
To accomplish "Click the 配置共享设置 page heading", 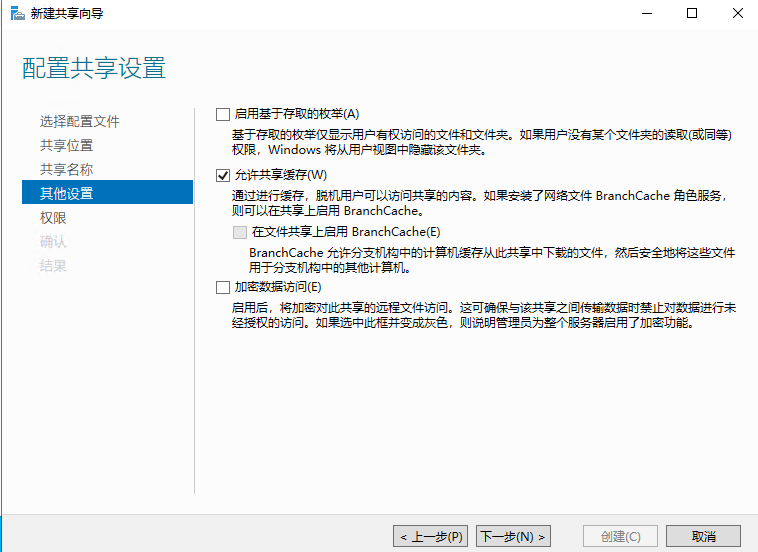I will pos(94,69).
